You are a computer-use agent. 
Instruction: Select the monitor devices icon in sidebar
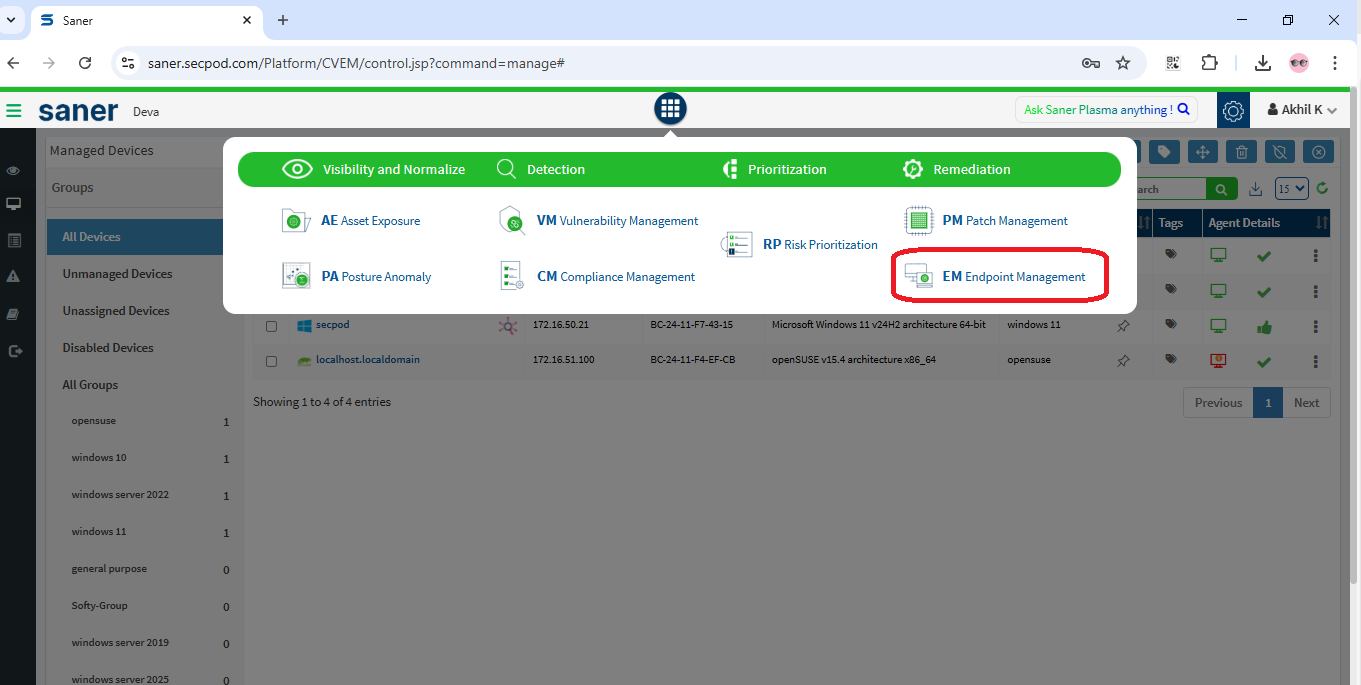coord(14,204)
